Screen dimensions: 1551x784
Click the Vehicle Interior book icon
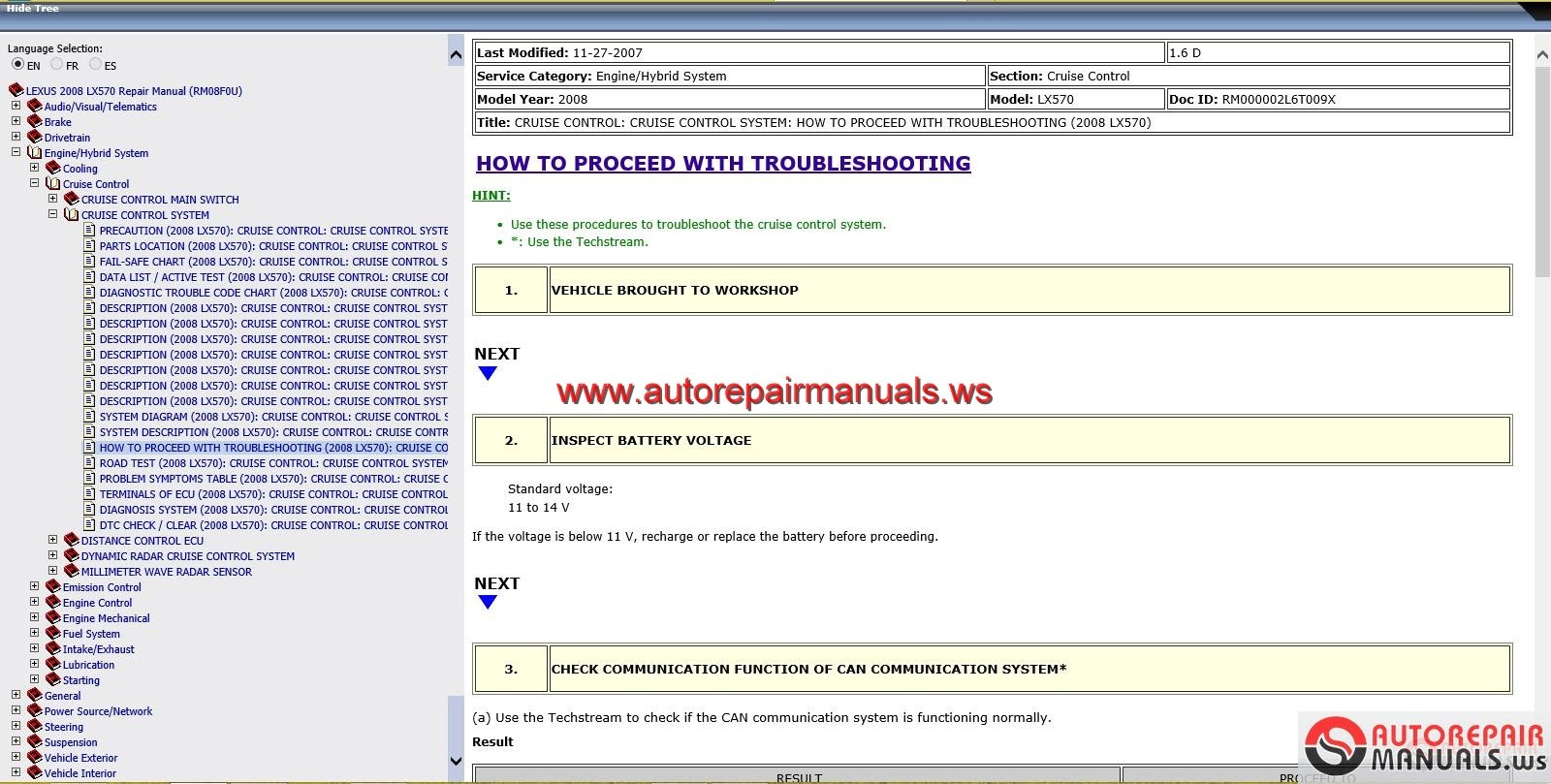pos(35,772)
